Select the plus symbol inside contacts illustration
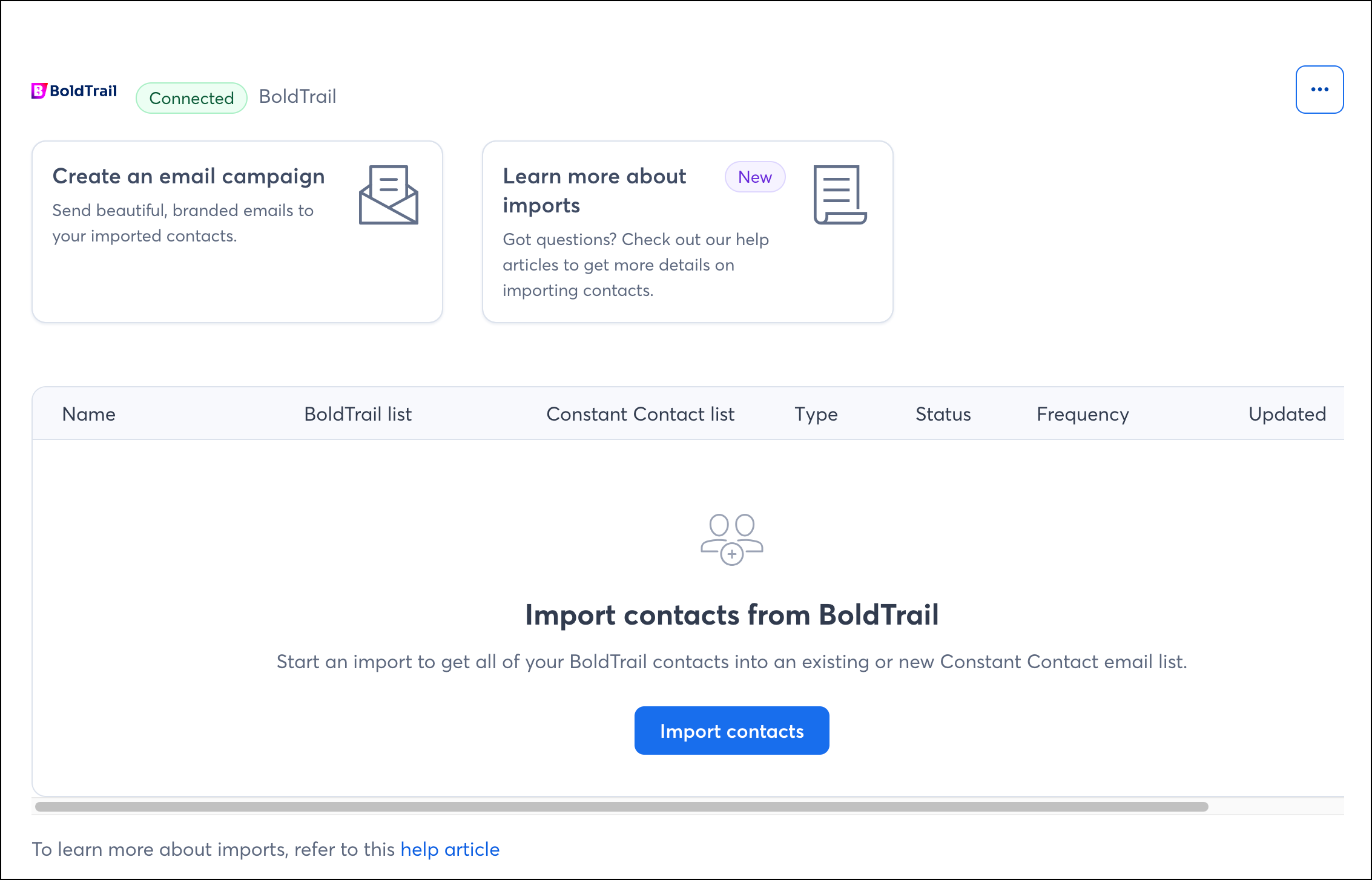Image resolution: width=1372 pixels, height=880 pixels. pos(732,553)
